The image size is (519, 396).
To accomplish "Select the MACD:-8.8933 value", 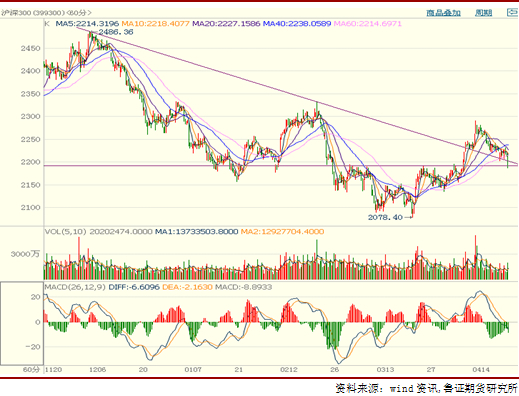I will 243,287.
